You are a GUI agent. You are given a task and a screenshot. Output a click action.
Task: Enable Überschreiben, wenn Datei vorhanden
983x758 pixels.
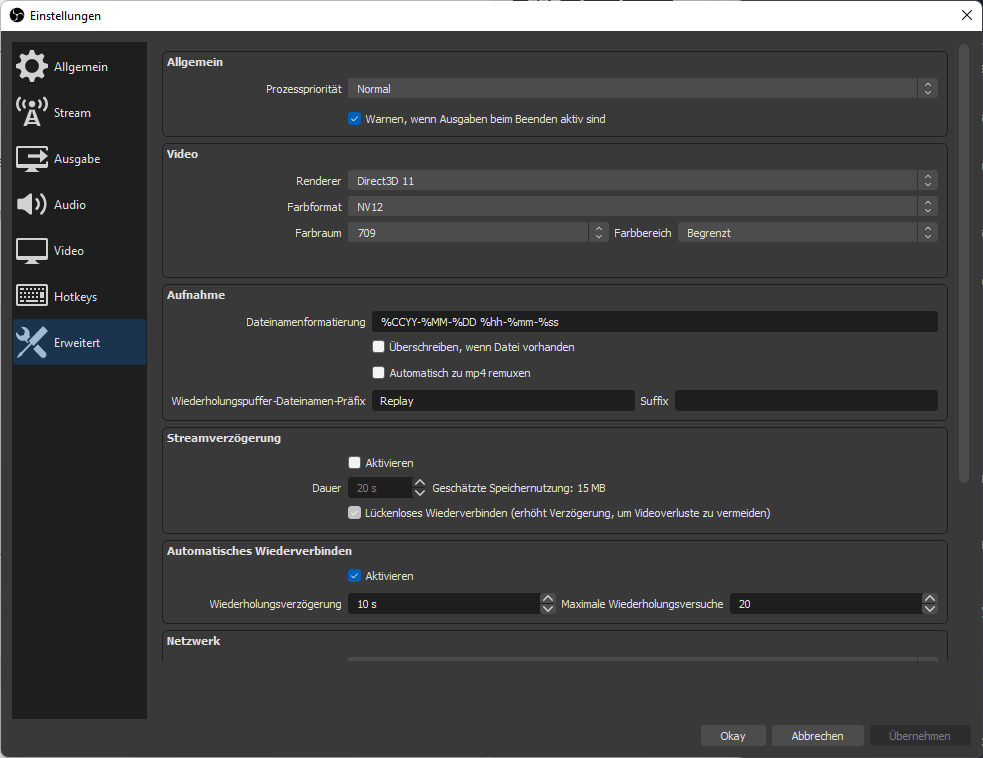[x=378, y=347]
